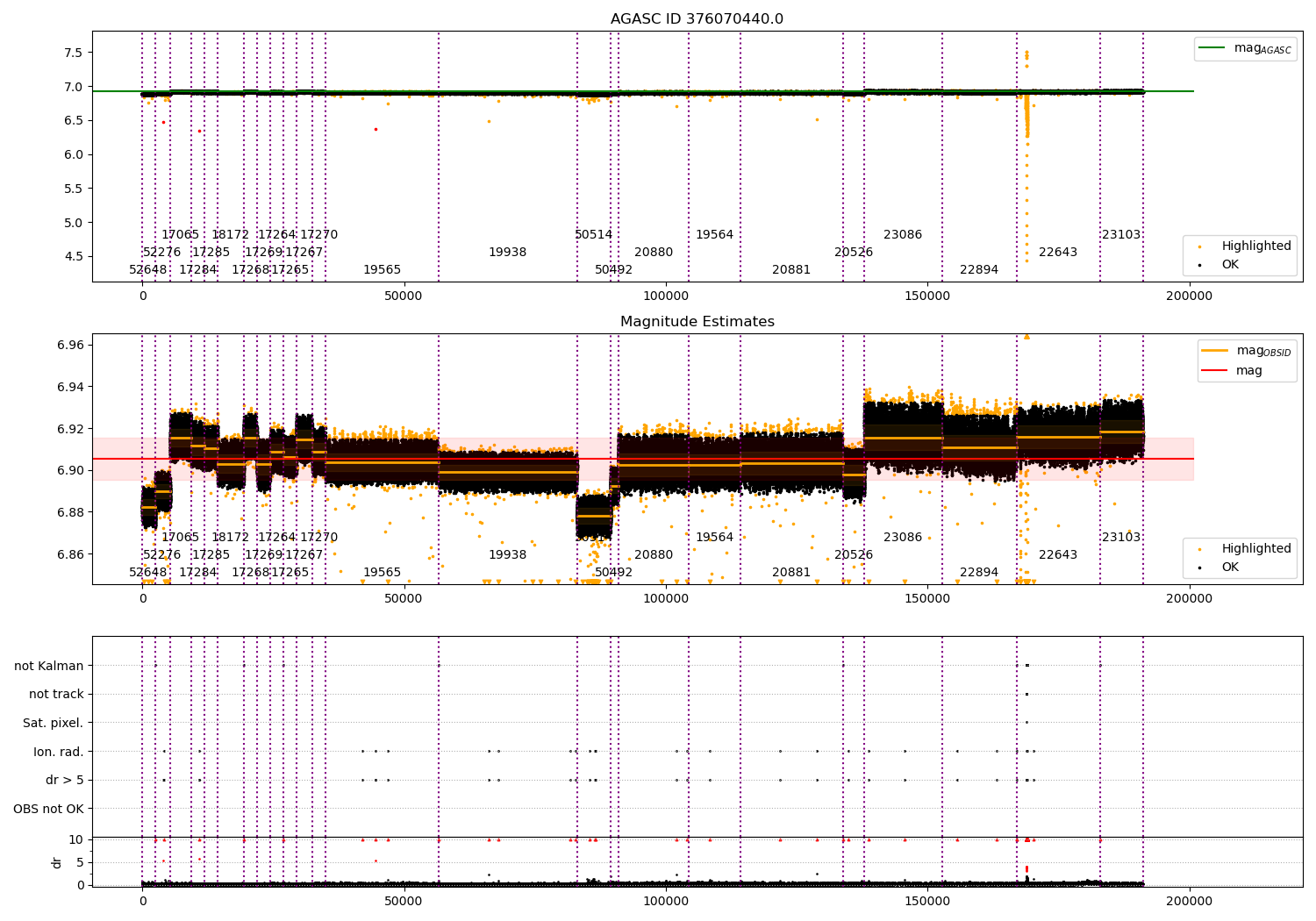Click the 'dr > 5' axis label
Image resolution: width=1316 pixels, height=921 pixels.
pos(65,780)
